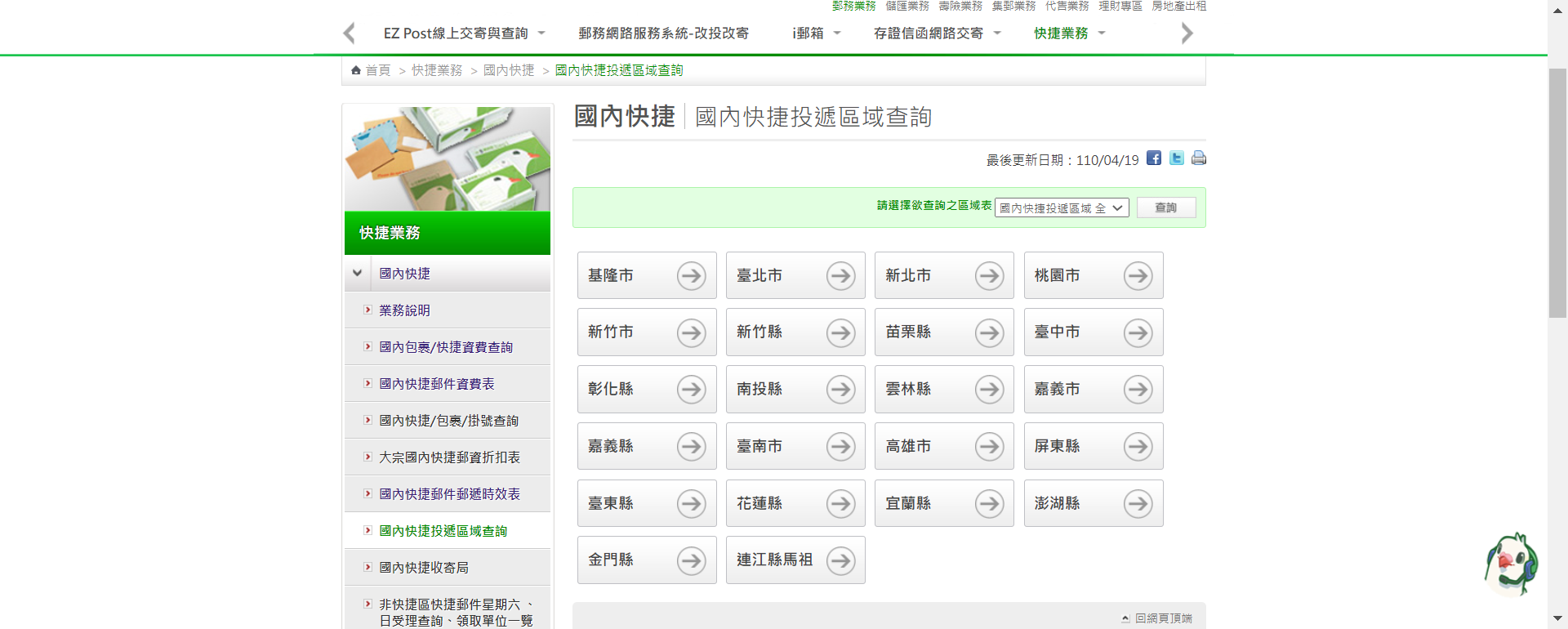This screenshot has height=629, width=1568.
Task: Click right arrow of navigation carousel
Action: 1187,33
